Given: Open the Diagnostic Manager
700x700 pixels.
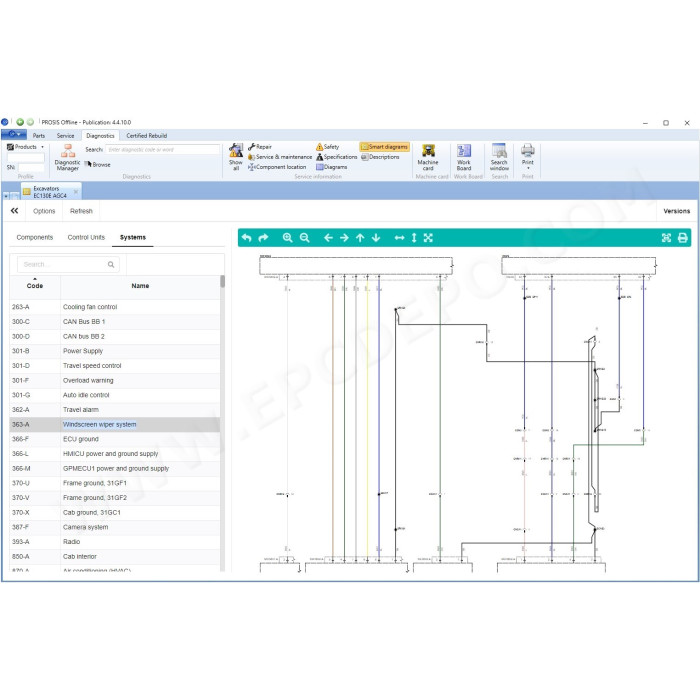Looking at the screenshot, I should pos(67,157).
